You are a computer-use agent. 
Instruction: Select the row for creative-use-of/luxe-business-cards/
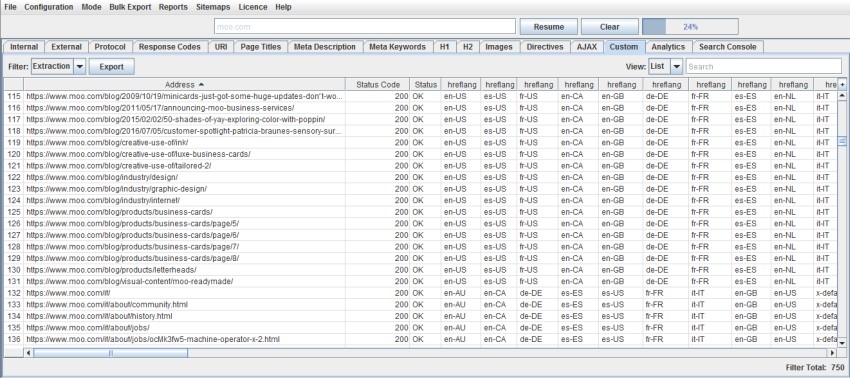(x=421, y=154)
